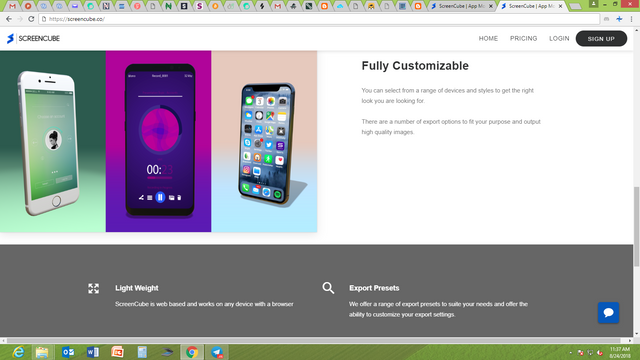The width and height of the screenshot is (640, 360).
Task: Click the Export Presets magnifier icon
Action: coord(328,288)
